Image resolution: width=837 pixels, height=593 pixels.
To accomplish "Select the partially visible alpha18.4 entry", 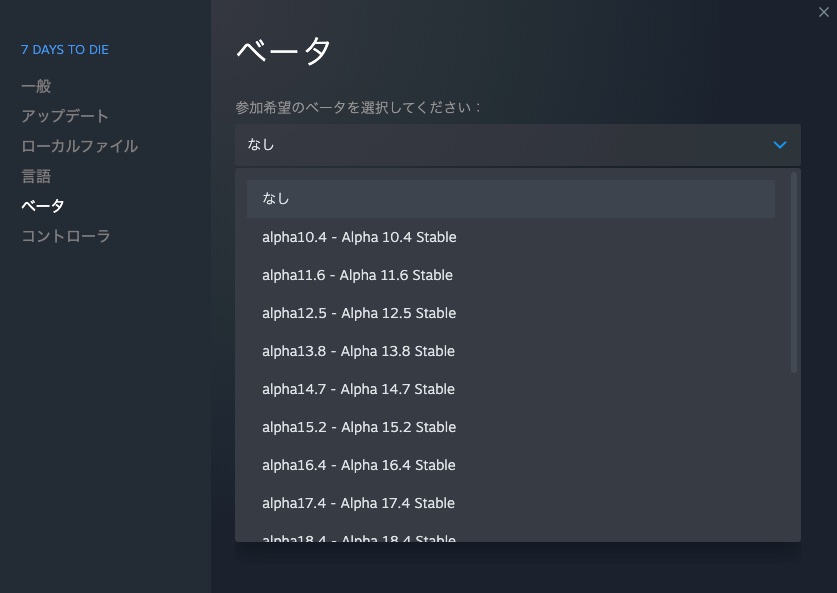I will 358,537.
